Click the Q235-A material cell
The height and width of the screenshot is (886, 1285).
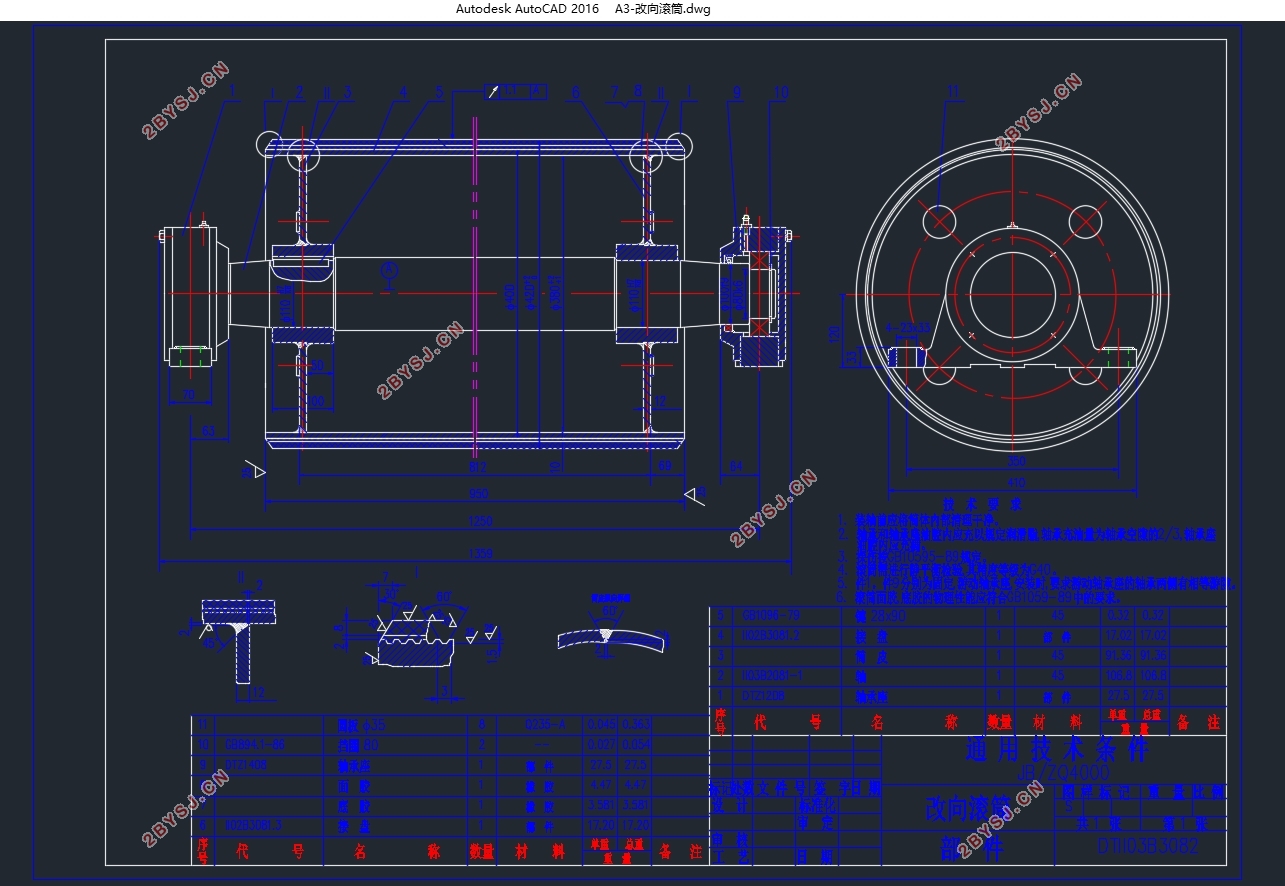tap(546, 723)
